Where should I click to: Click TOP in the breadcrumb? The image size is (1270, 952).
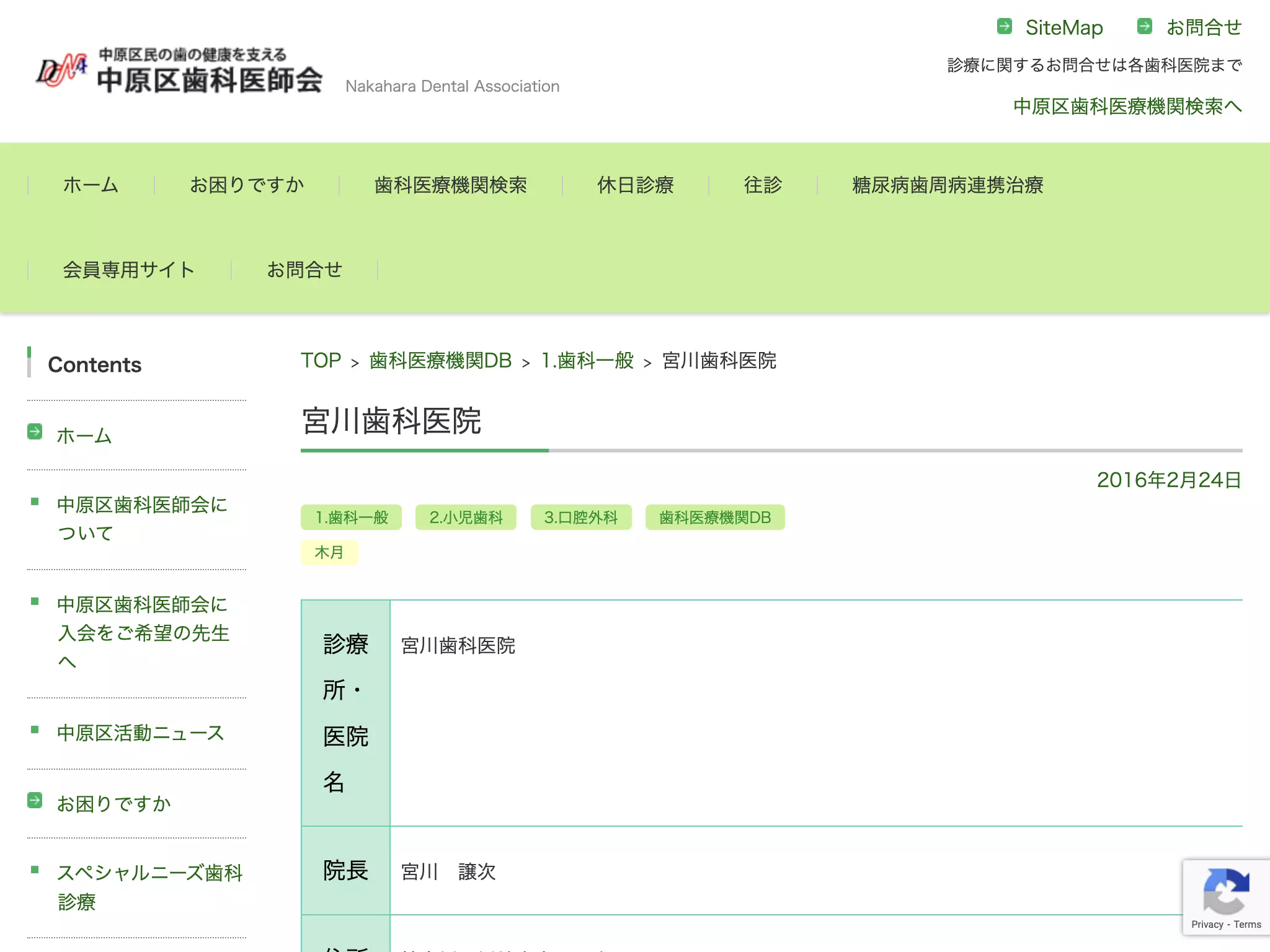(x=321, y=360)
